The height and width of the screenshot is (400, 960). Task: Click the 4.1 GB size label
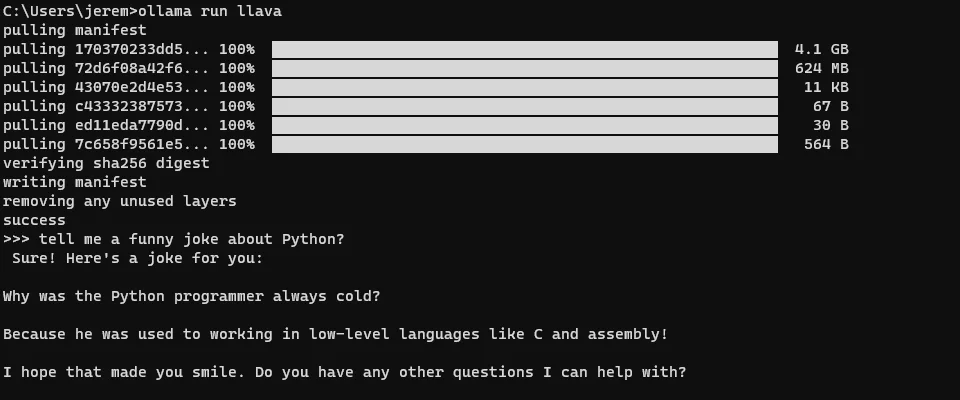821,49
